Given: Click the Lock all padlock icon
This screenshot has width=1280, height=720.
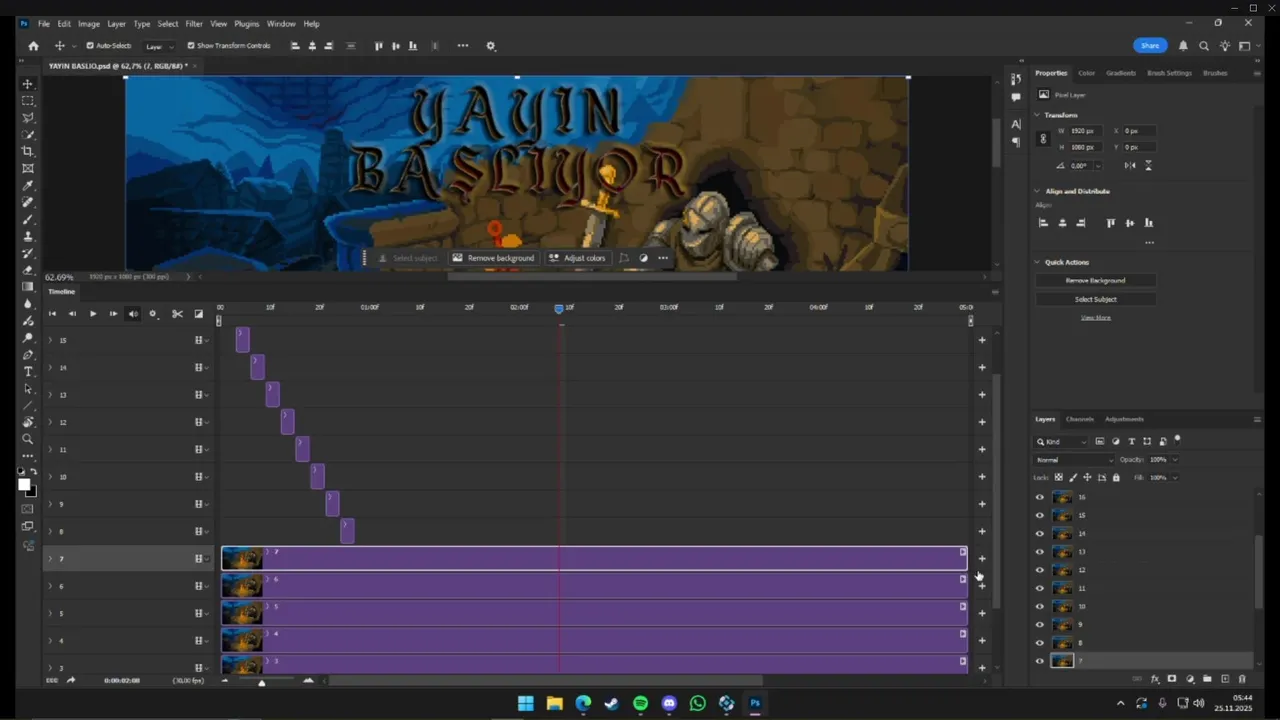Looking at the screenshot, I should [1116, 478].
